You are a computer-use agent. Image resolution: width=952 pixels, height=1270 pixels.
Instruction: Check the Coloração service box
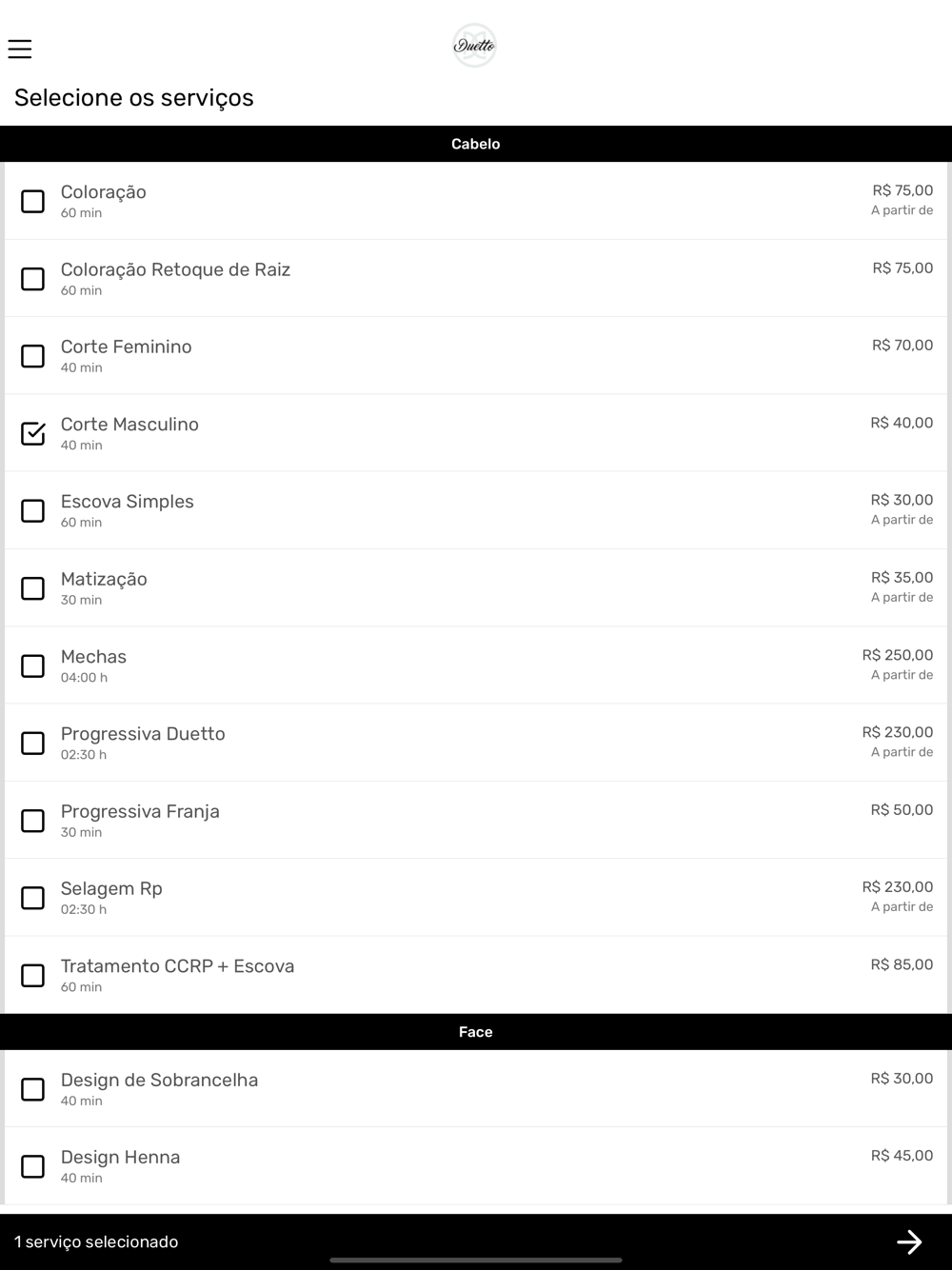[x=33, y=202]
